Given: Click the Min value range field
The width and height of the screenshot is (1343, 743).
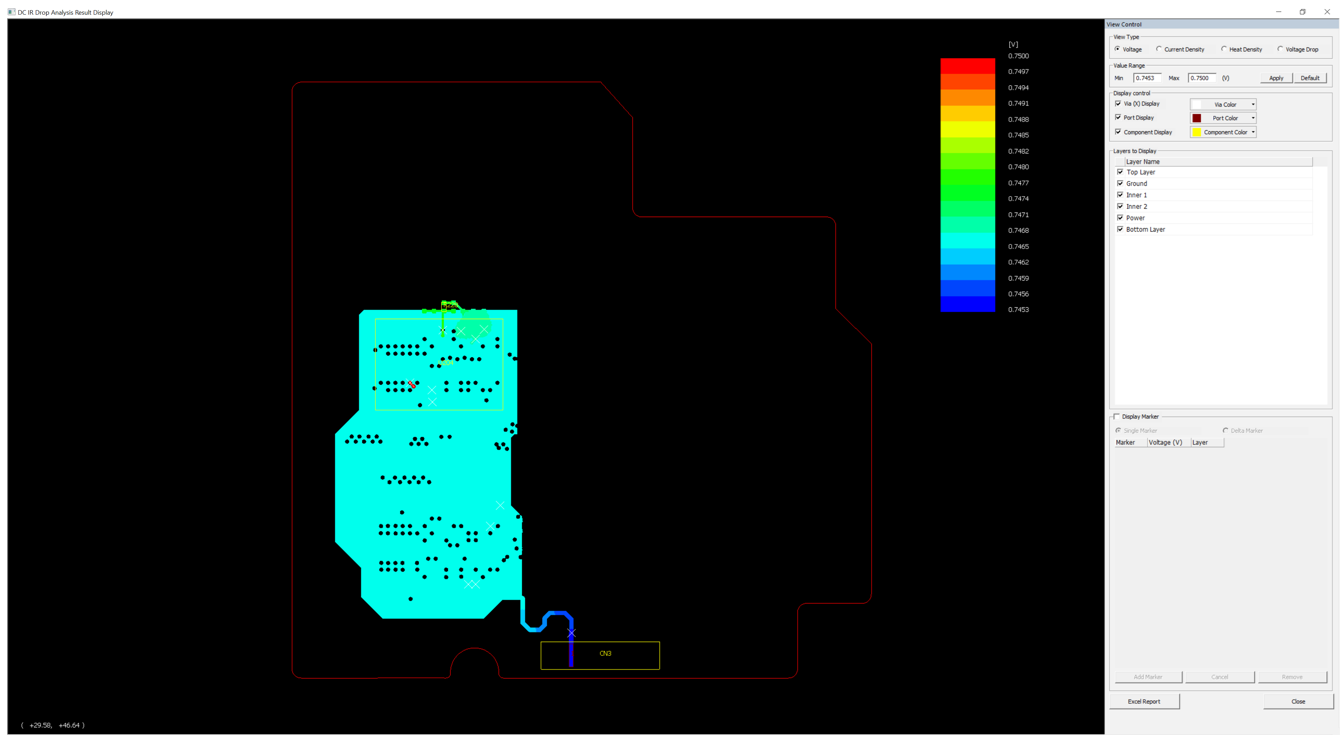Looking at the screenshot, I should [x=1146, y=78].
